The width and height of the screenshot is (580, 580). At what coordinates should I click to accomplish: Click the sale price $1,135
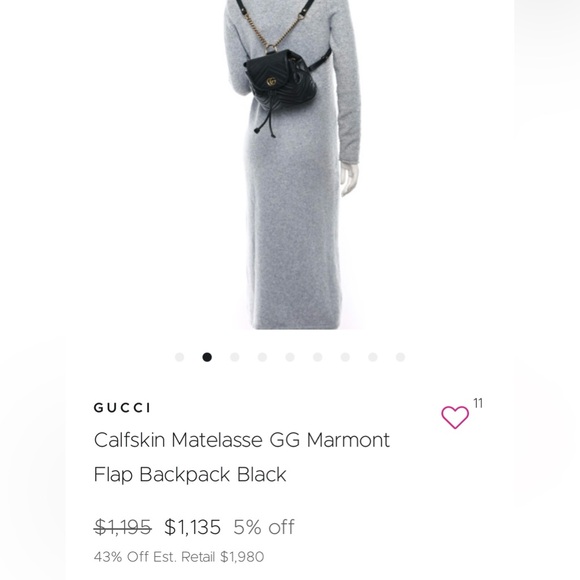192,527
